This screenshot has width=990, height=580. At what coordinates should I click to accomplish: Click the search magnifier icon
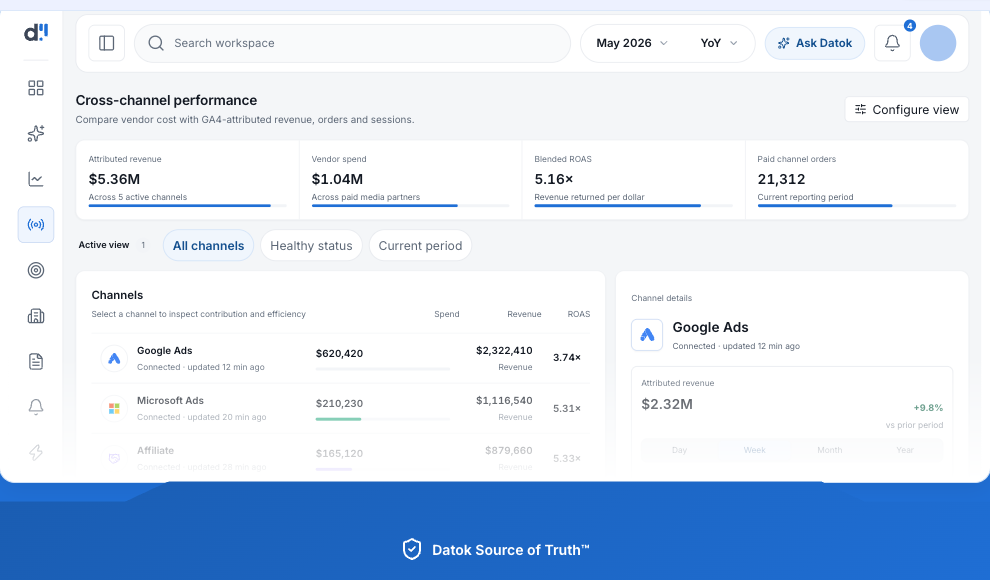(156, 43)
